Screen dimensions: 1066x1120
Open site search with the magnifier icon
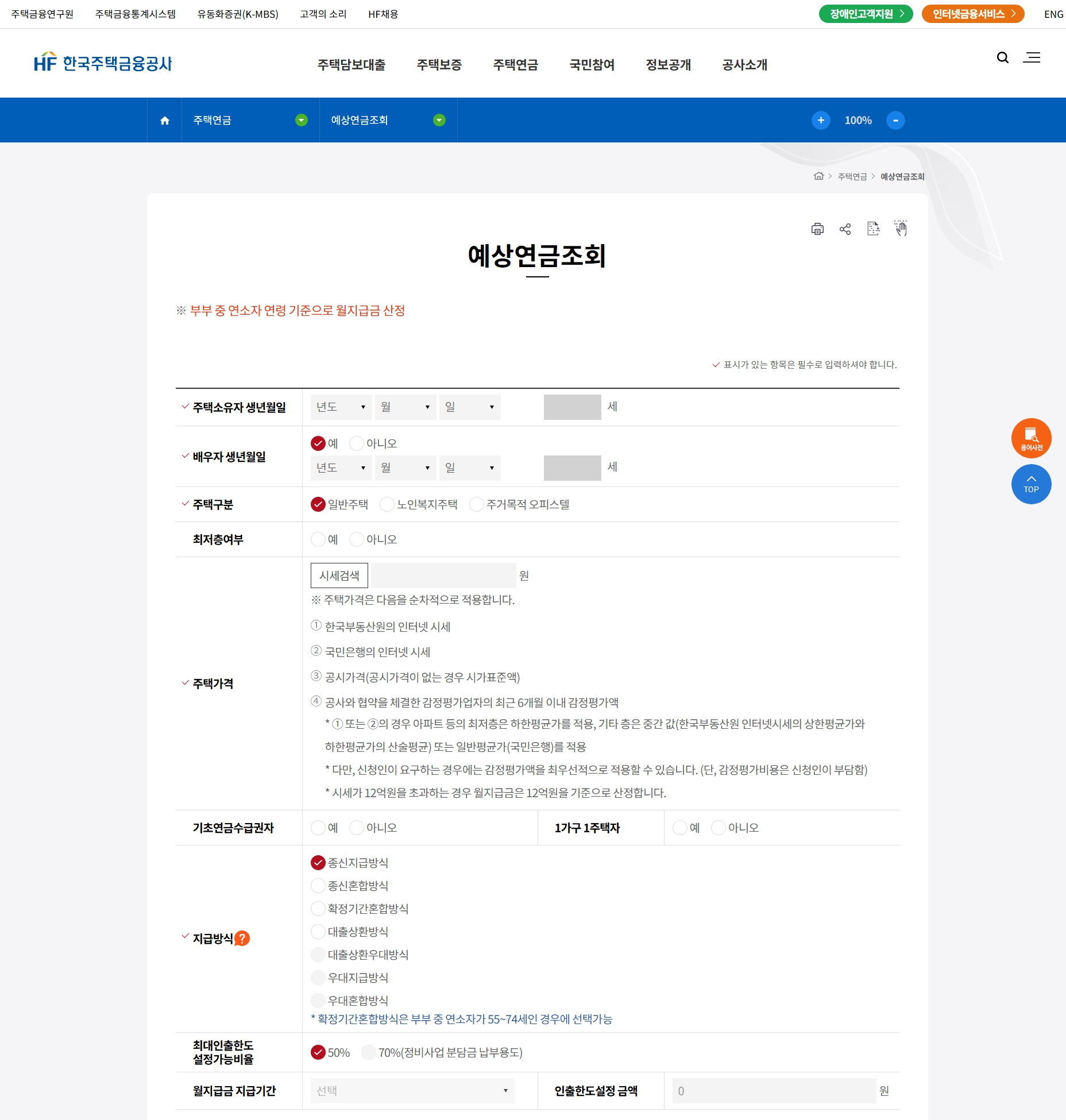(x=1003, y=57)
